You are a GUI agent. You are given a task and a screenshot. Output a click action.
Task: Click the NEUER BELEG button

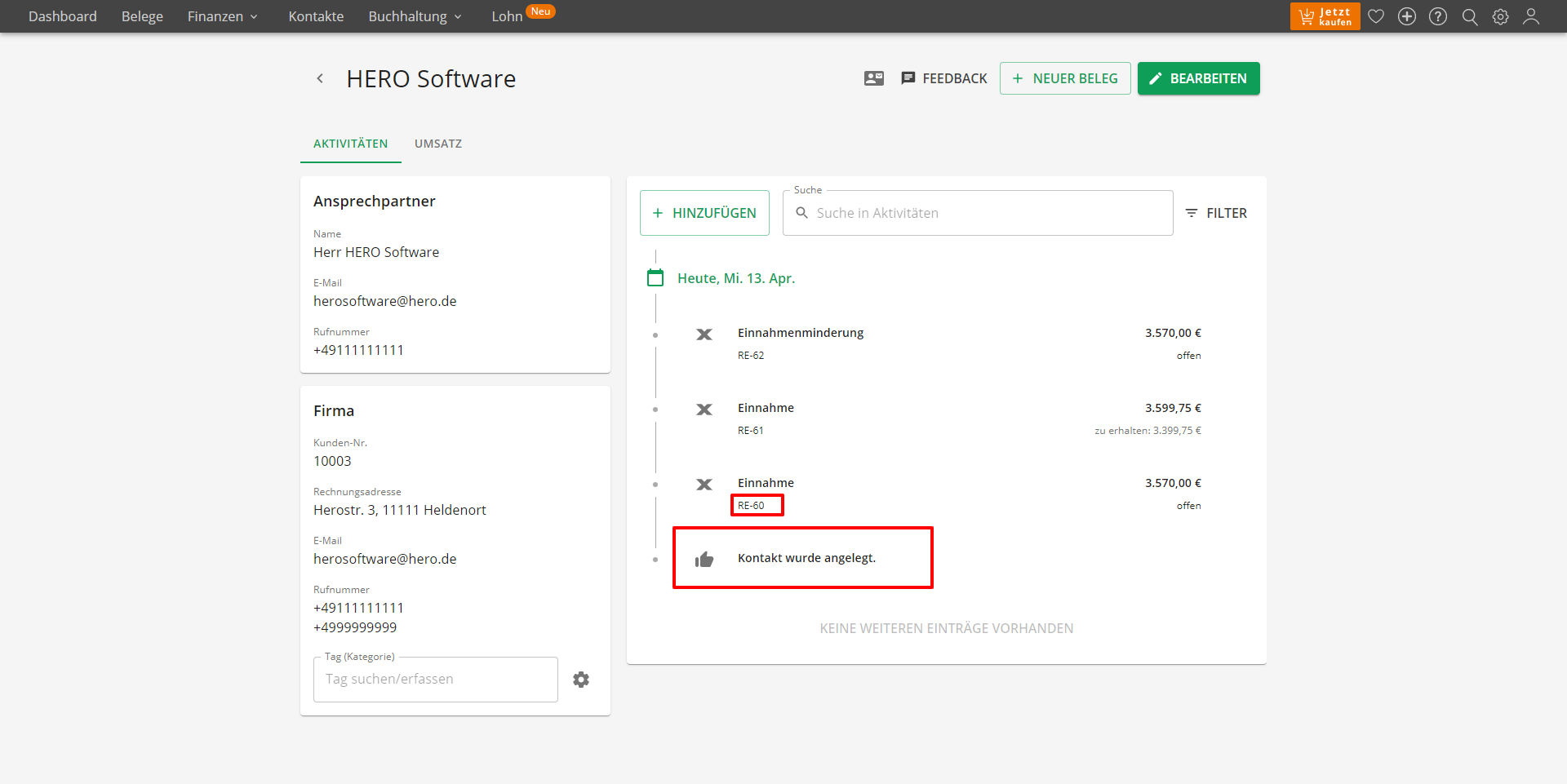click(x=1065, y=78)
